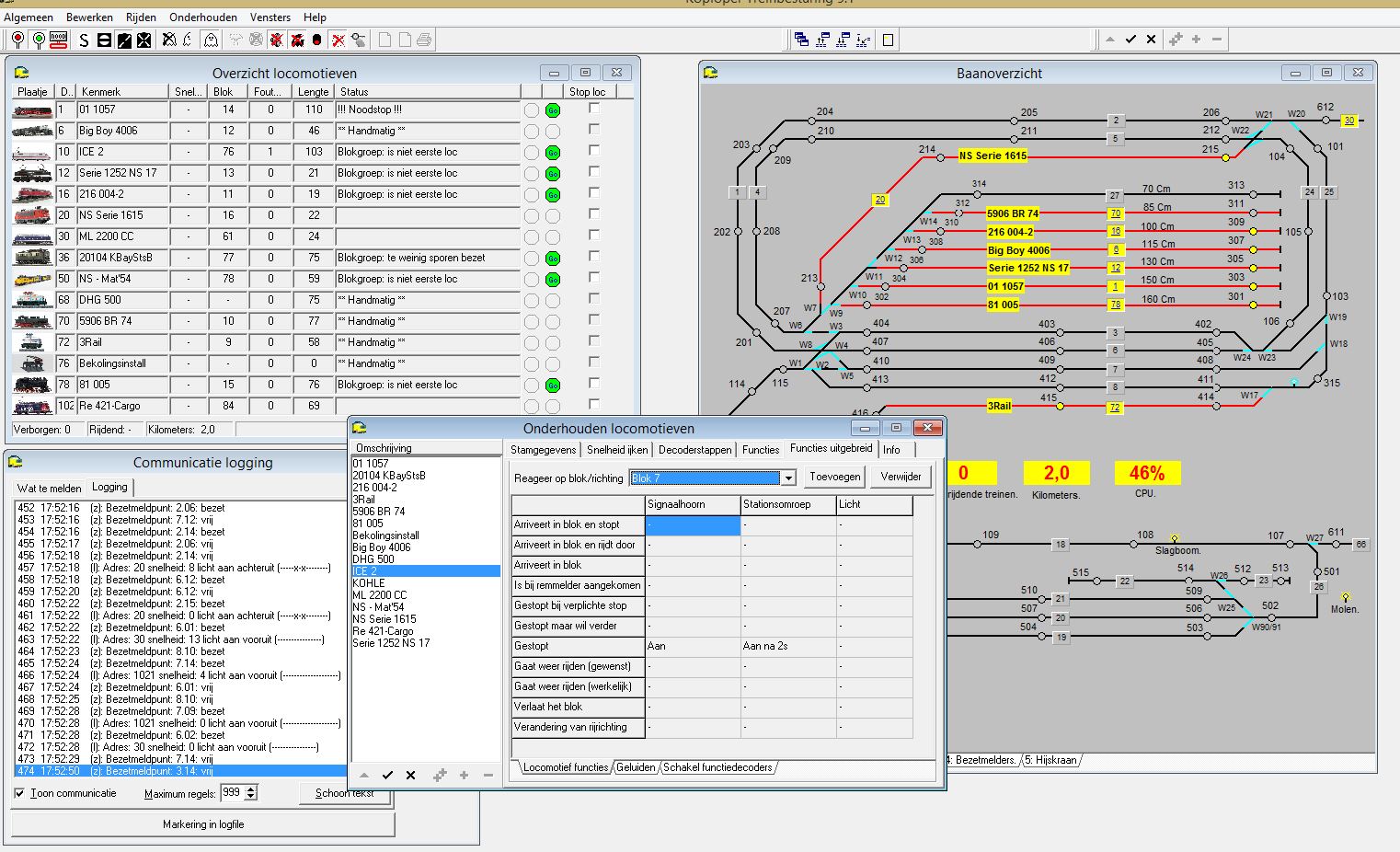Click the Verwijder button

tap(901, 477)
